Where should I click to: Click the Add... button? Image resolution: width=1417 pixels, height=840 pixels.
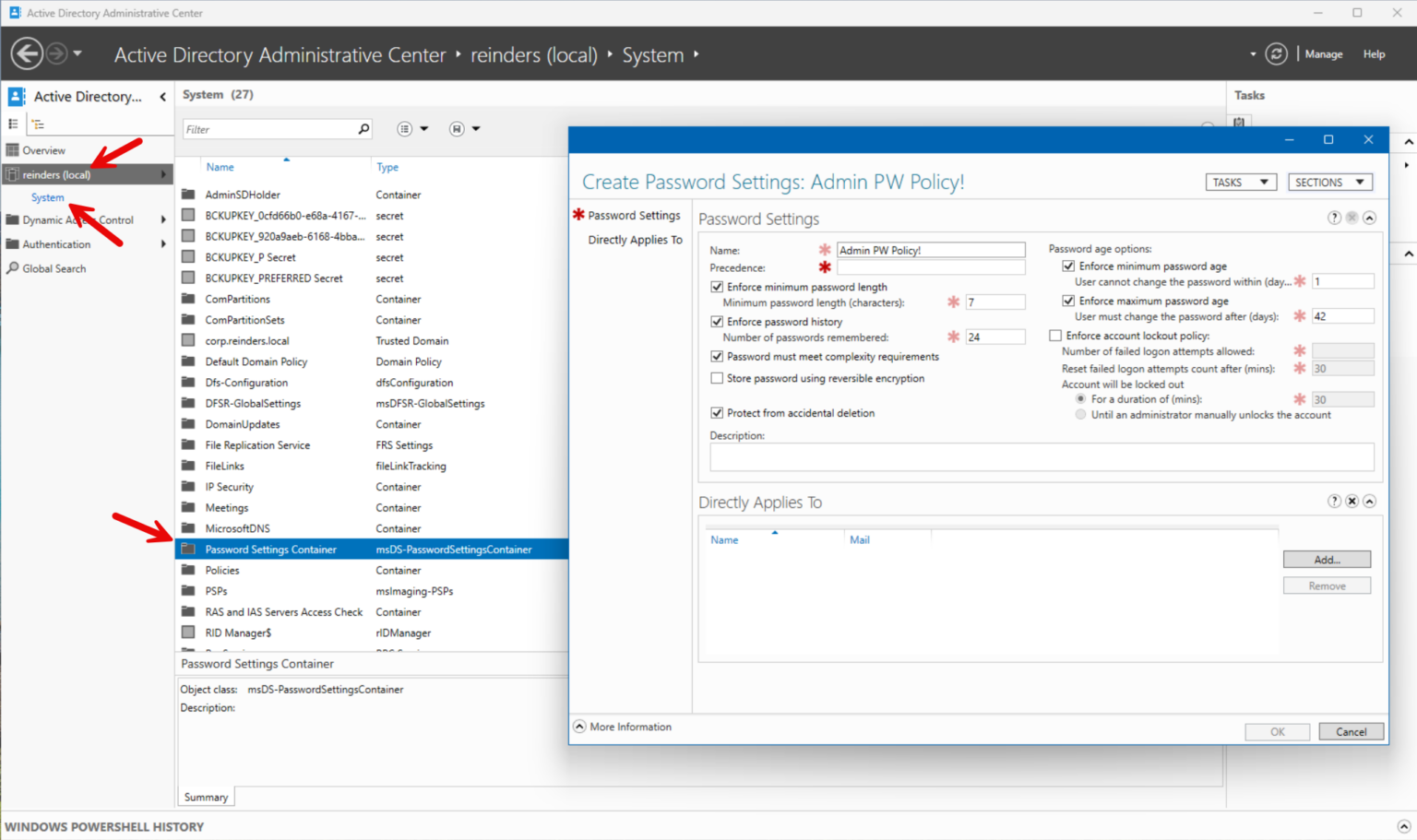[x=1327, y=560]
